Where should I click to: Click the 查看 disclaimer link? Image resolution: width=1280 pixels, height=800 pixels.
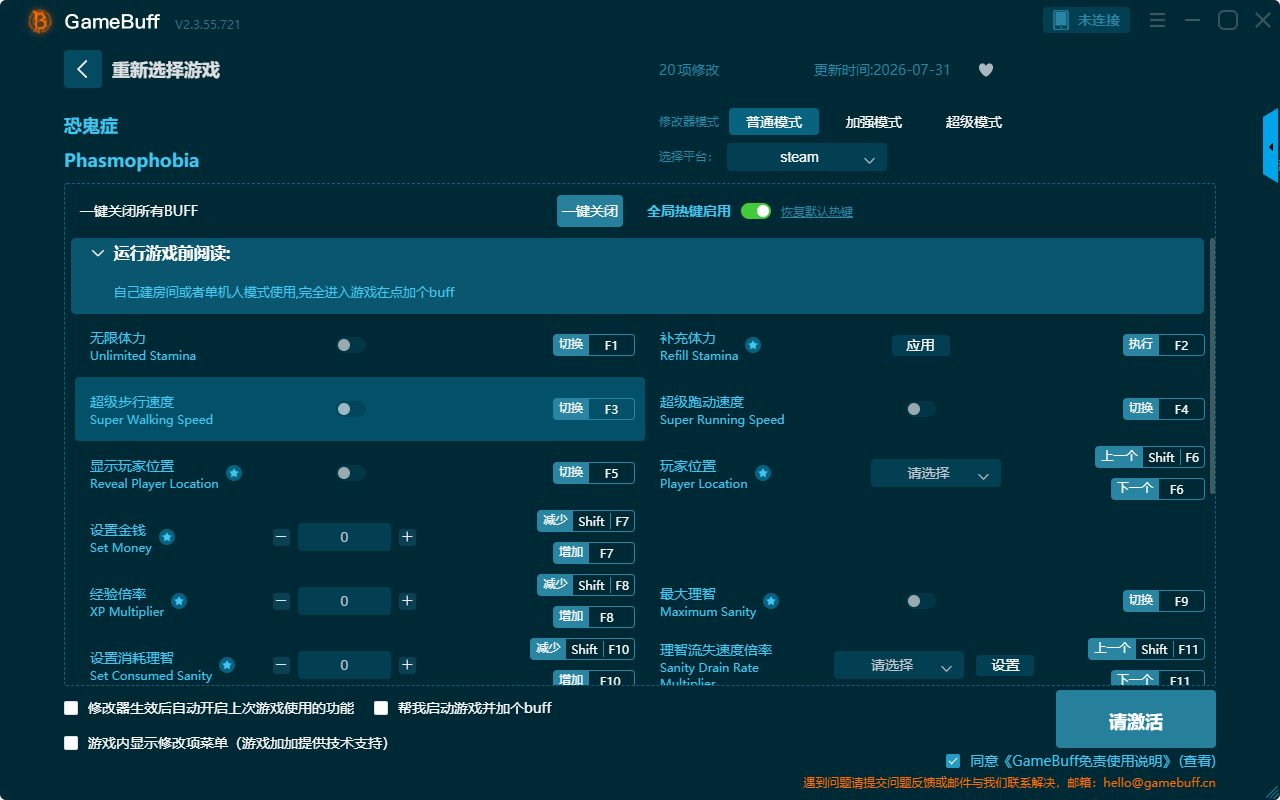(1197, 760)
